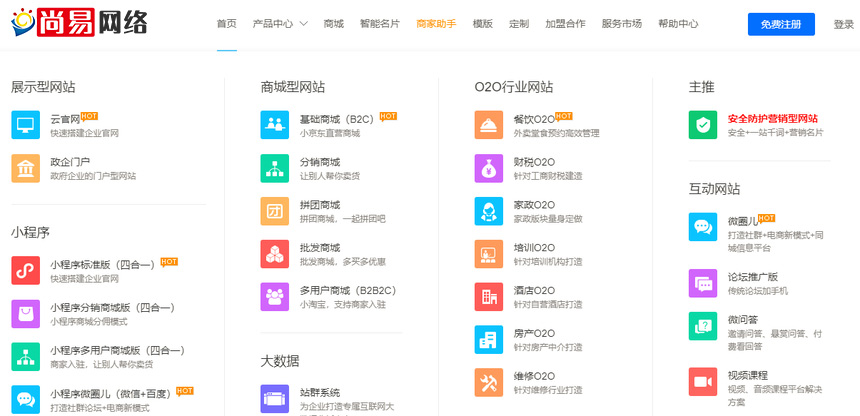Screen dimensions: 860x416
Task: Click the 家政O2O person icon
Action: pyautogui.click(x=489, y=211)
